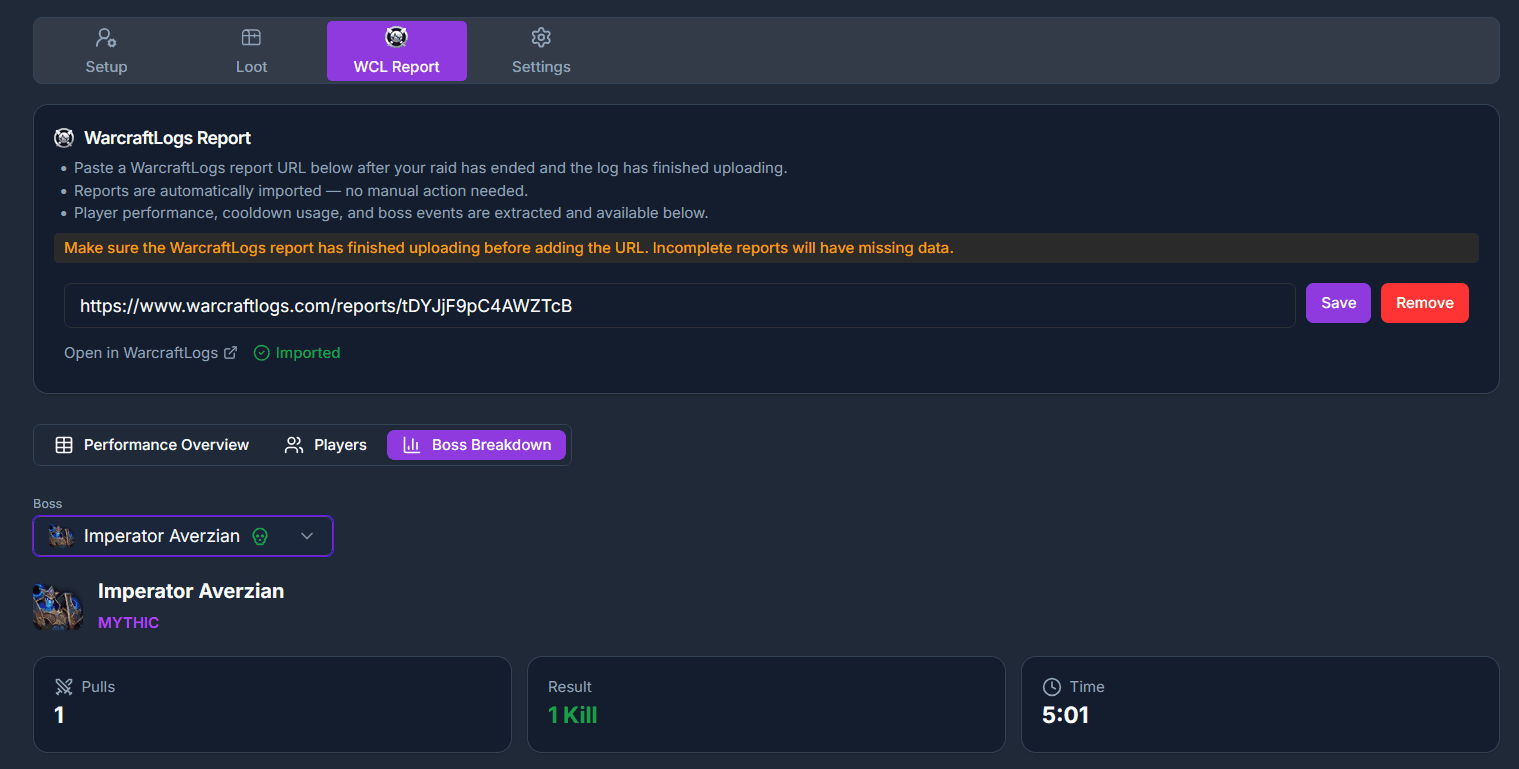Screen dimensions: 1519x769
Task: Click the Settings gear icon
Action: tap(541, 38)
